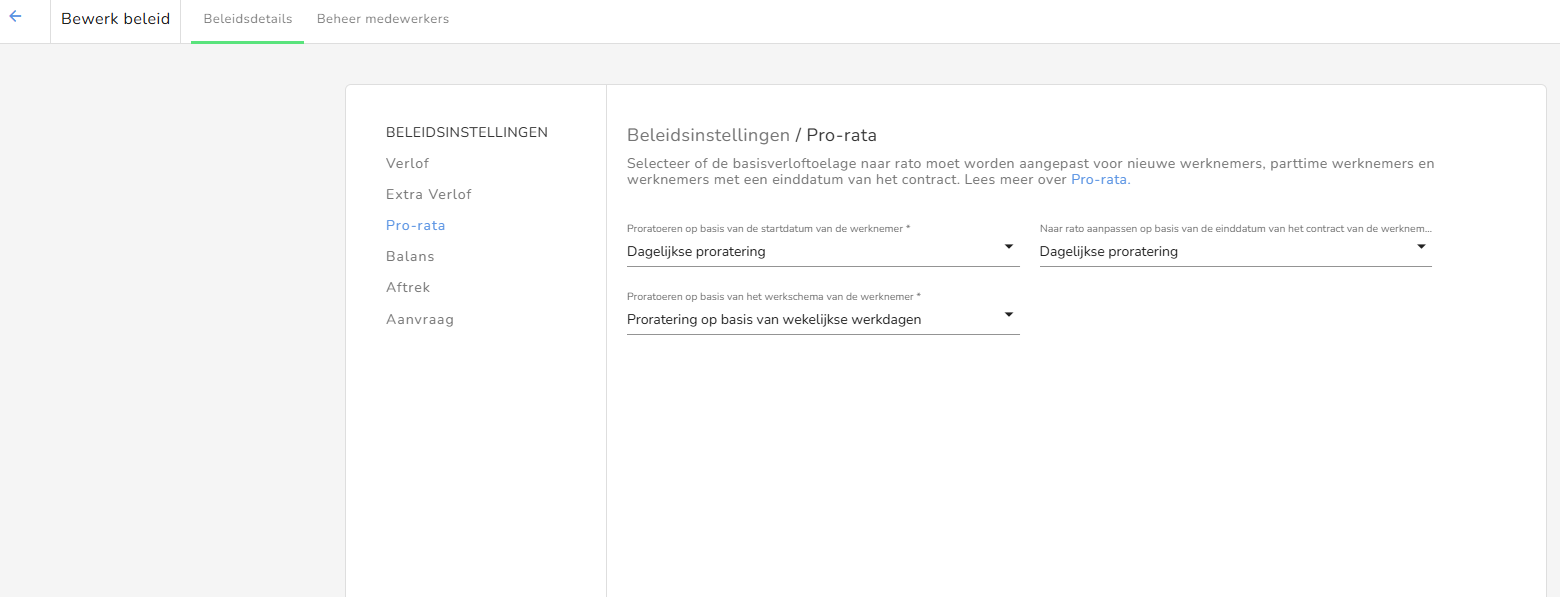
Task: Click the Bewerk beleid page title
Action: [x=115, y=19]
